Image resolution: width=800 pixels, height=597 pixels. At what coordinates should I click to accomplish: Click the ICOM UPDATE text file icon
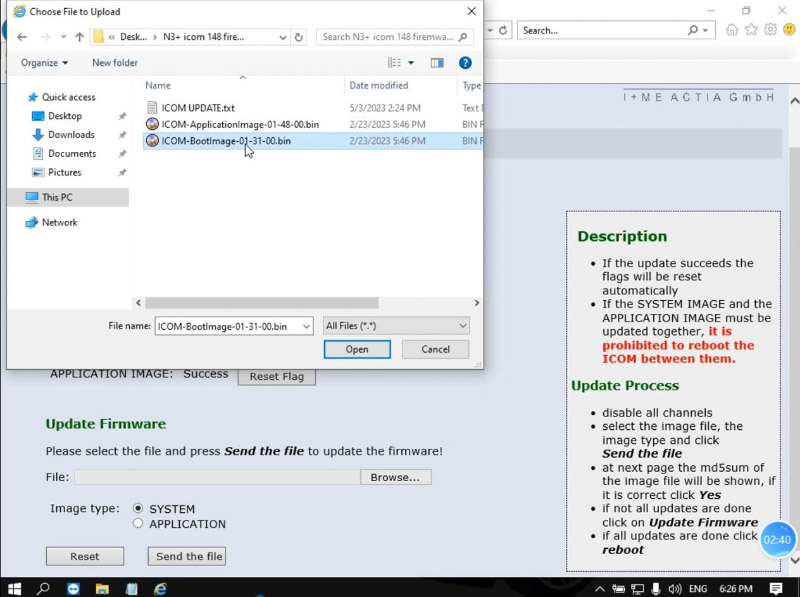coord(152,108)
